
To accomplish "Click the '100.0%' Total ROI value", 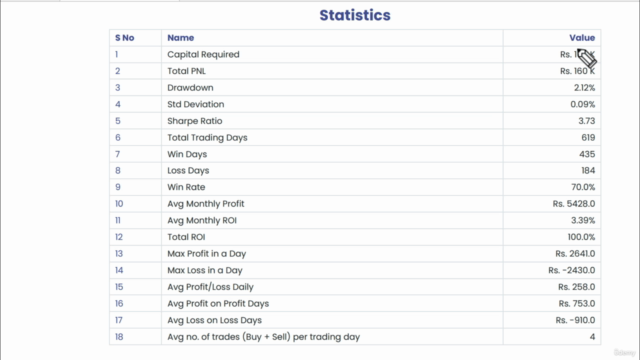I will coord(581,237).
